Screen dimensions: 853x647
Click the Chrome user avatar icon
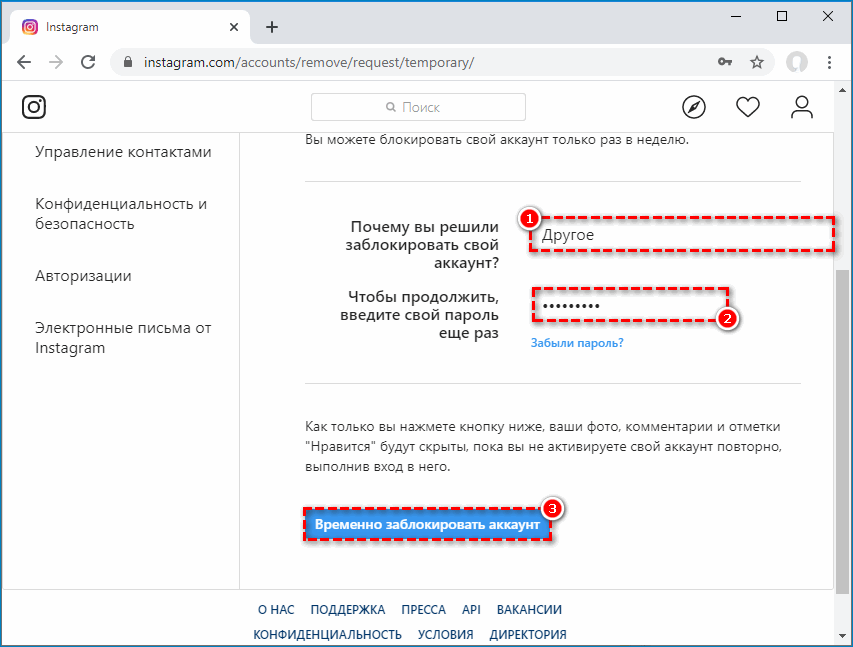tap(796, 62)
